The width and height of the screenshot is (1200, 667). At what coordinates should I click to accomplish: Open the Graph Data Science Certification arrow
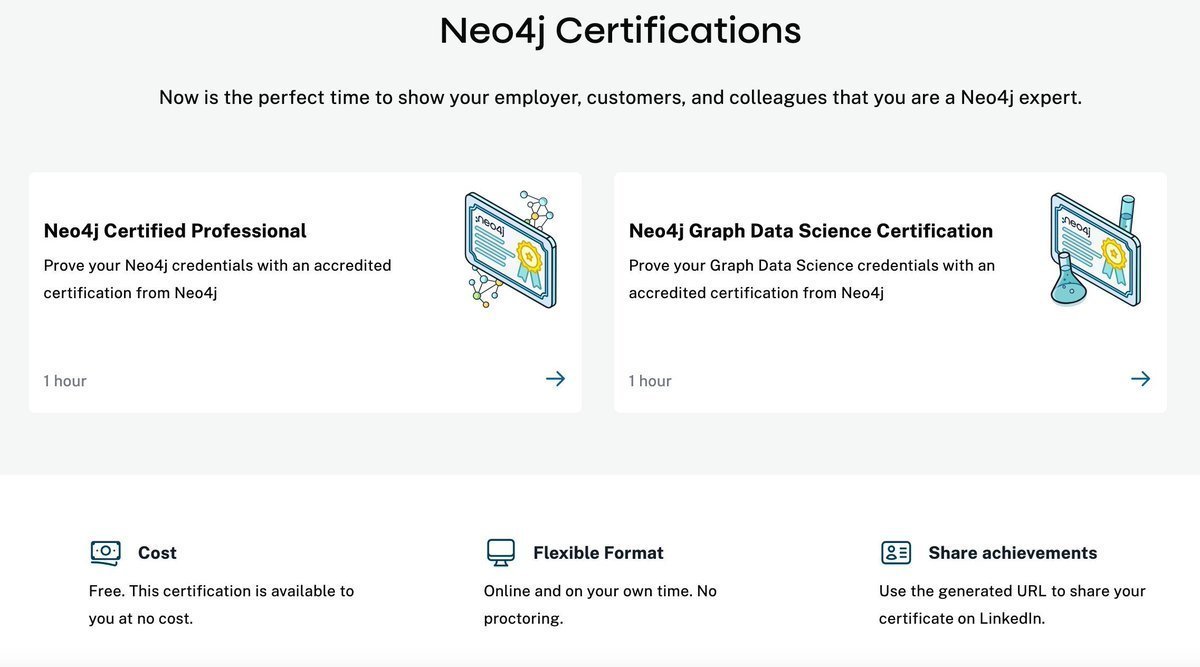click(1140, 379)
